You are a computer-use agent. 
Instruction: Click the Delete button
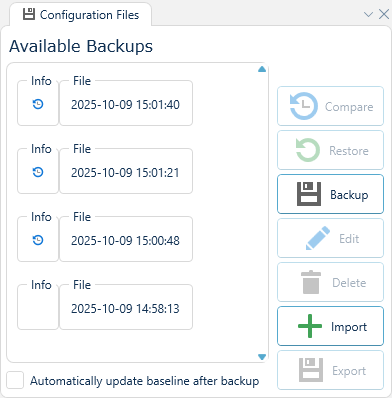[330, 282]
